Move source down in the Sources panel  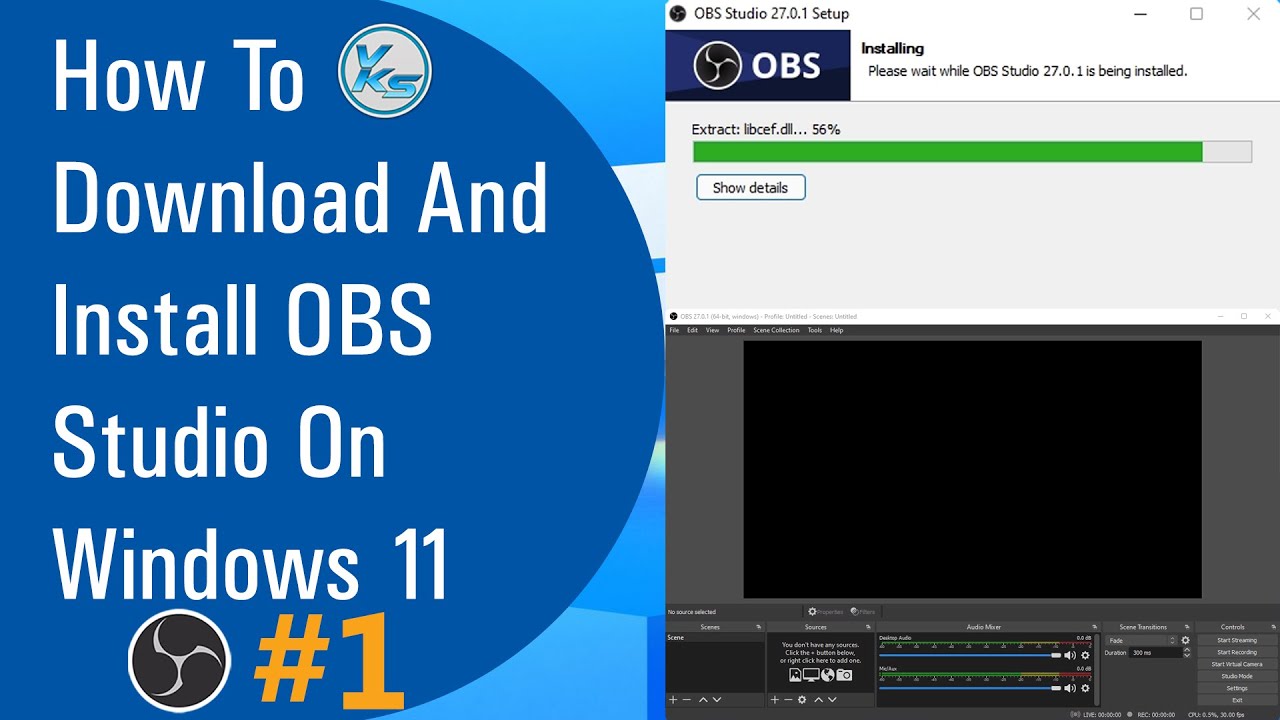[x=831, y=700]
